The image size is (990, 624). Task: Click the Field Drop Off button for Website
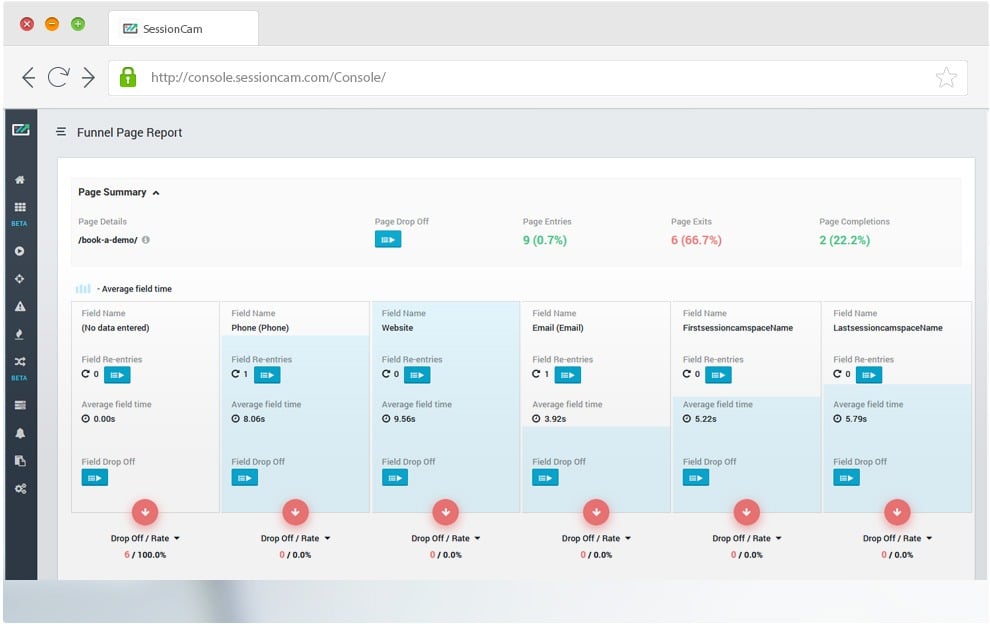395,478
